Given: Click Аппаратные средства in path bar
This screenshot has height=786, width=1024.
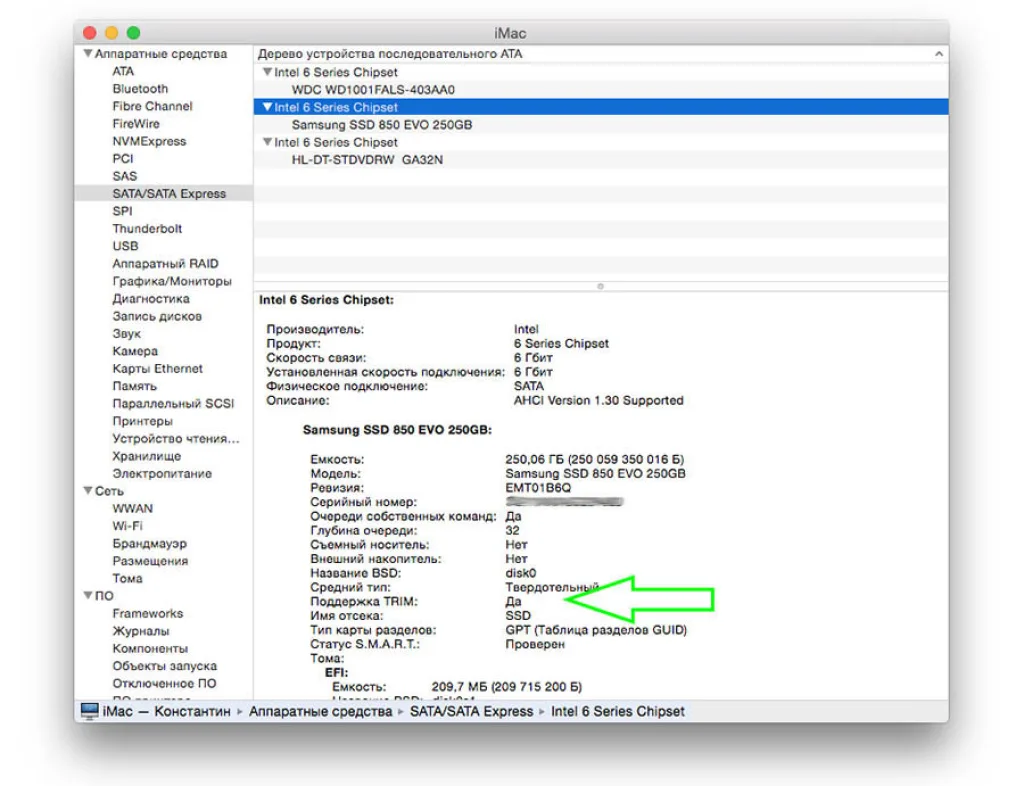Looking at the screenshot, I should point(321,712).
